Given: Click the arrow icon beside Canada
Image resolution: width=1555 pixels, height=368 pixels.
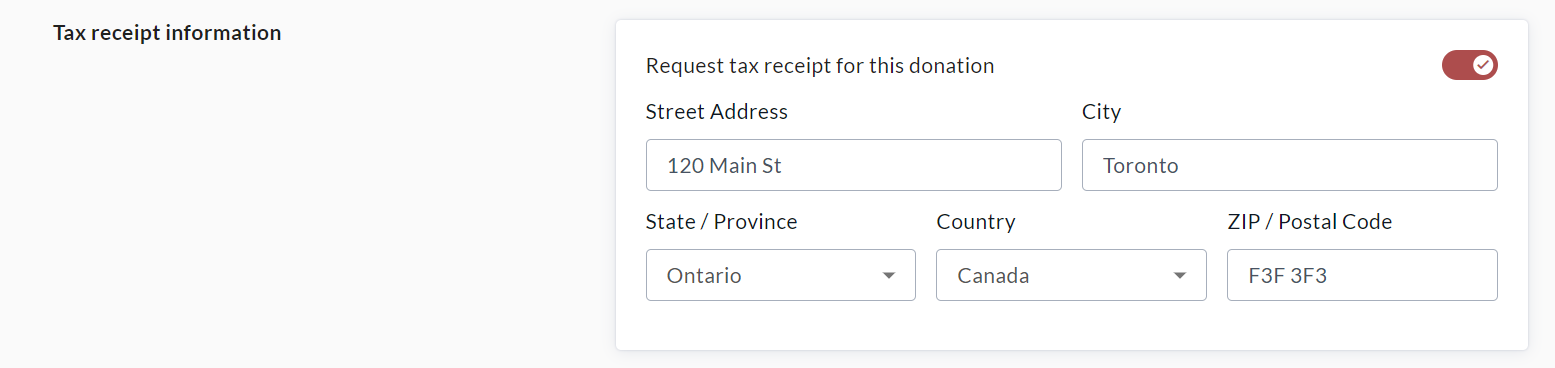Looking at the screenshot, I should pos(1179,276).
